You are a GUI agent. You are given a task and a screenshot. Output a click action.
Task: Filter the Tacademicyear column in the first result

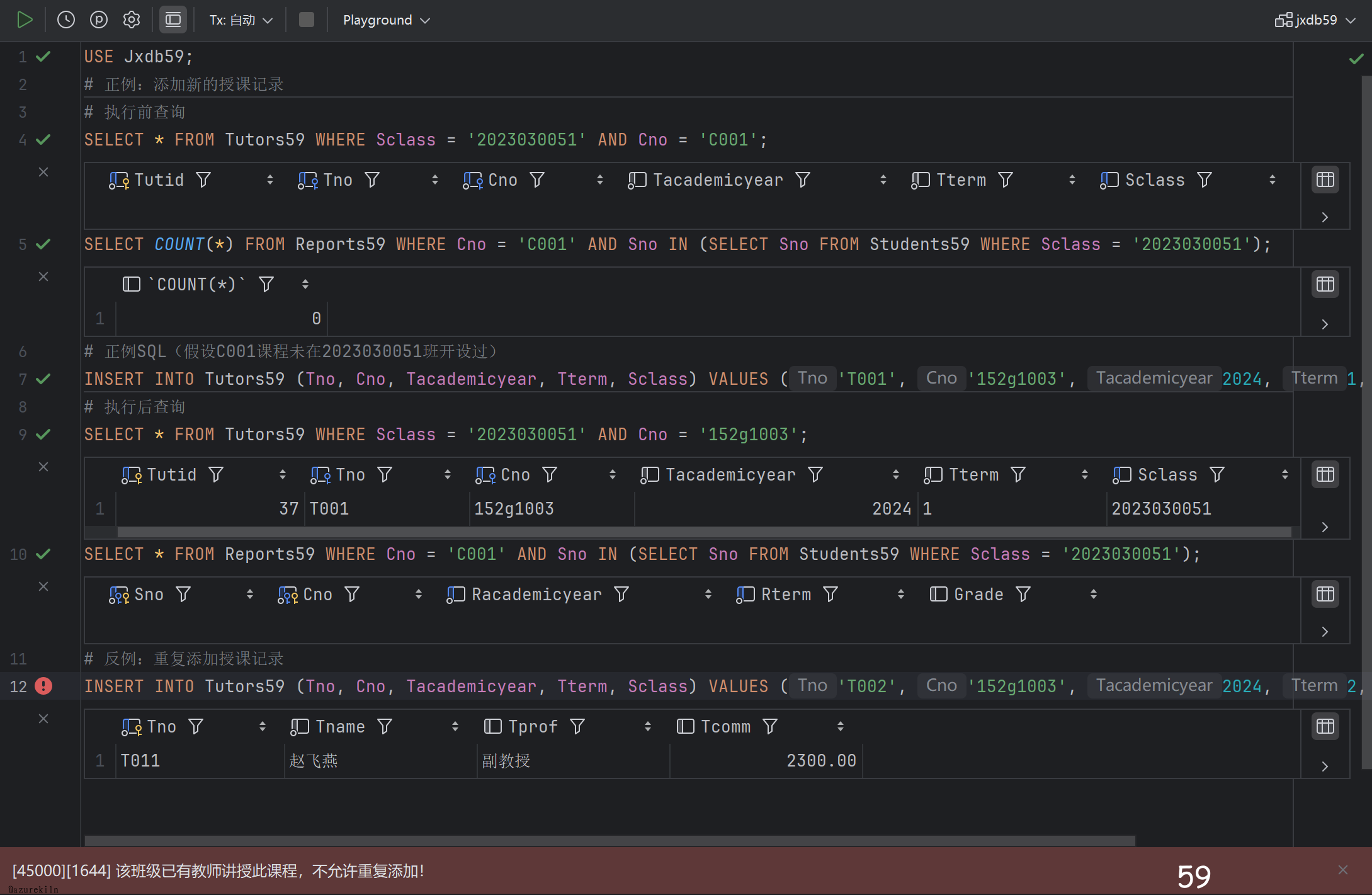click(x=803, y=180)
